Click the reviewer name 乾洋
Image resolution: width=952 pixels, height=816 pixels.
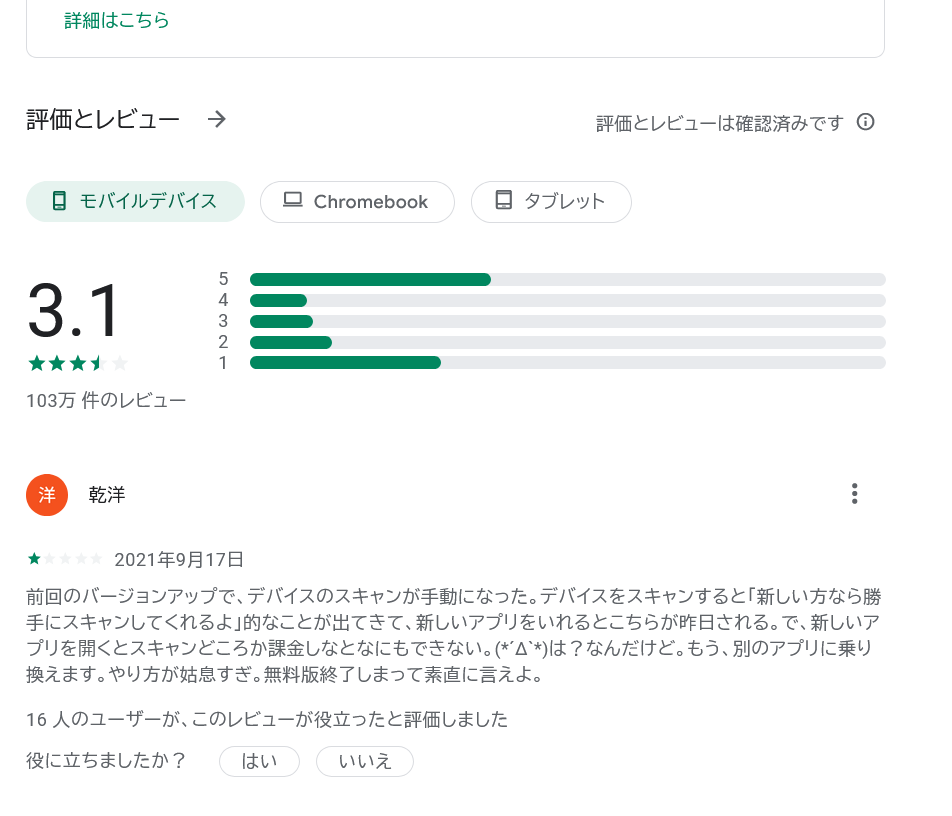point(107,495)
